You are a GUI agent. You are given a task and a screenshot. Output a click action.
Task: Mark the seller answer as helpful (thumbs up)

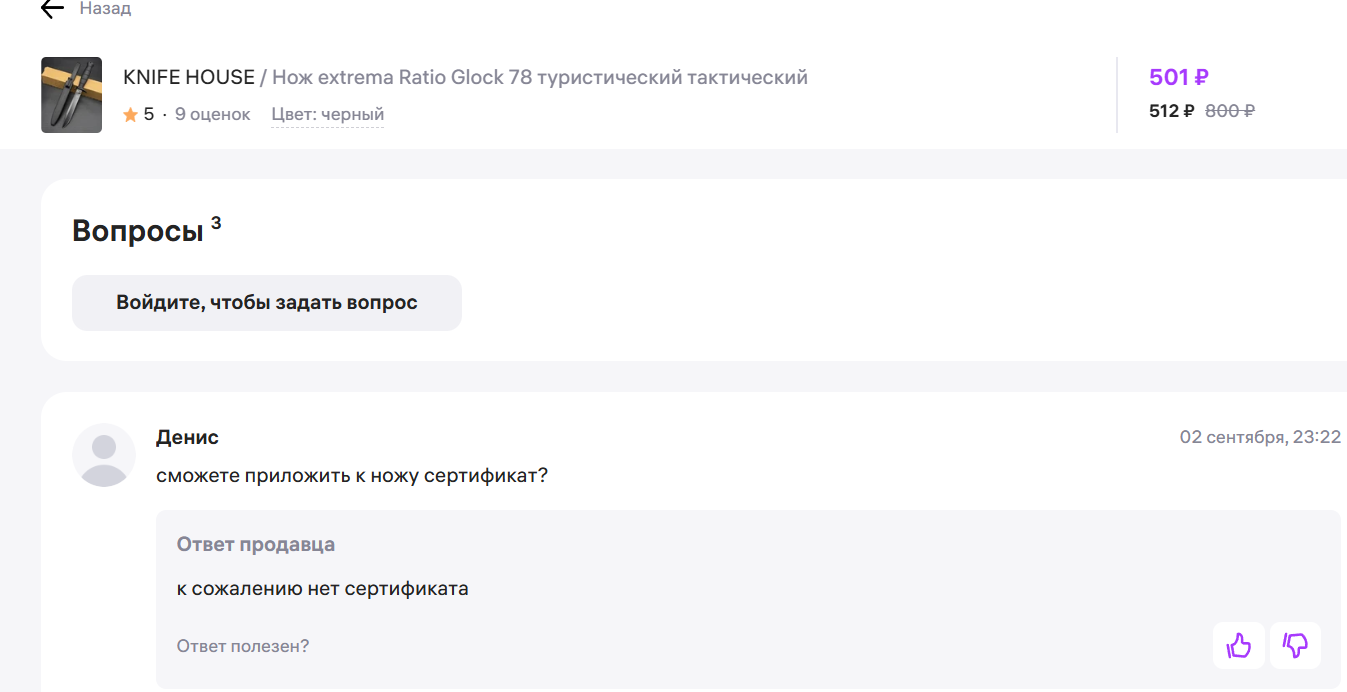1238,645
